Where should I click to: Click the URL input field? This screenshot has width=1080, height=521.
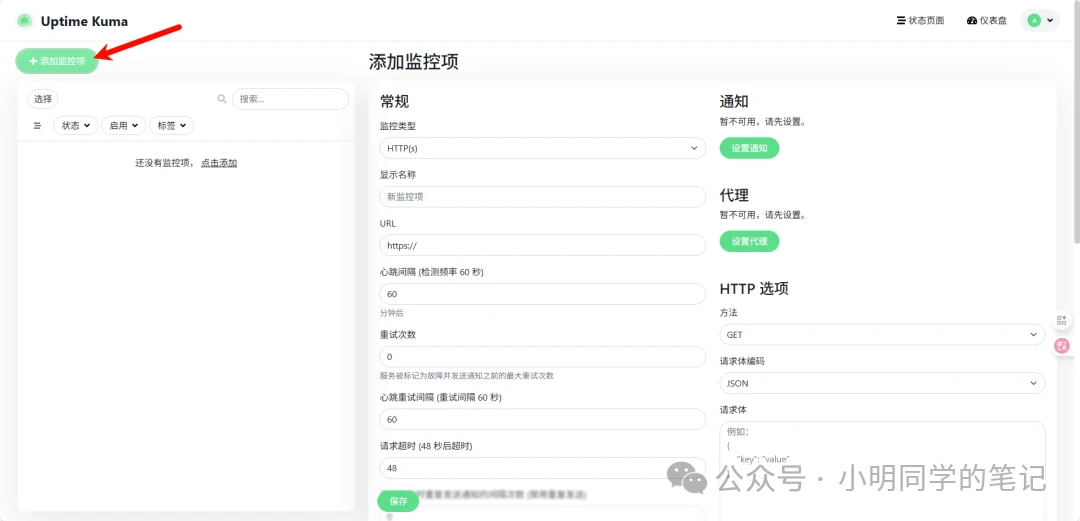click(x=543, y=245)
